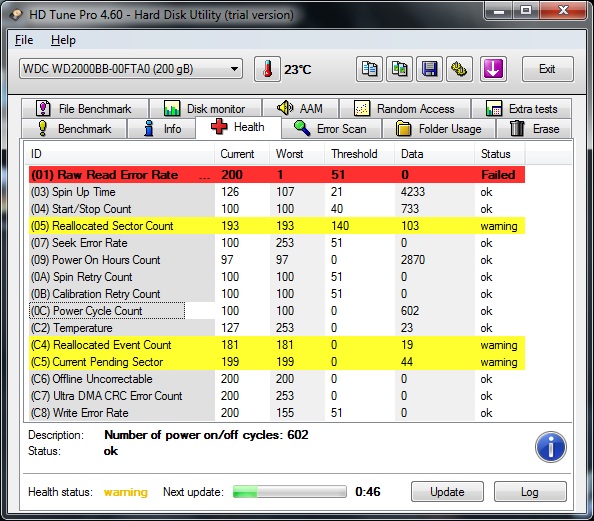Switch to the AAM tab
Viewport: 594px width, 521px height.
coord(300,109)
